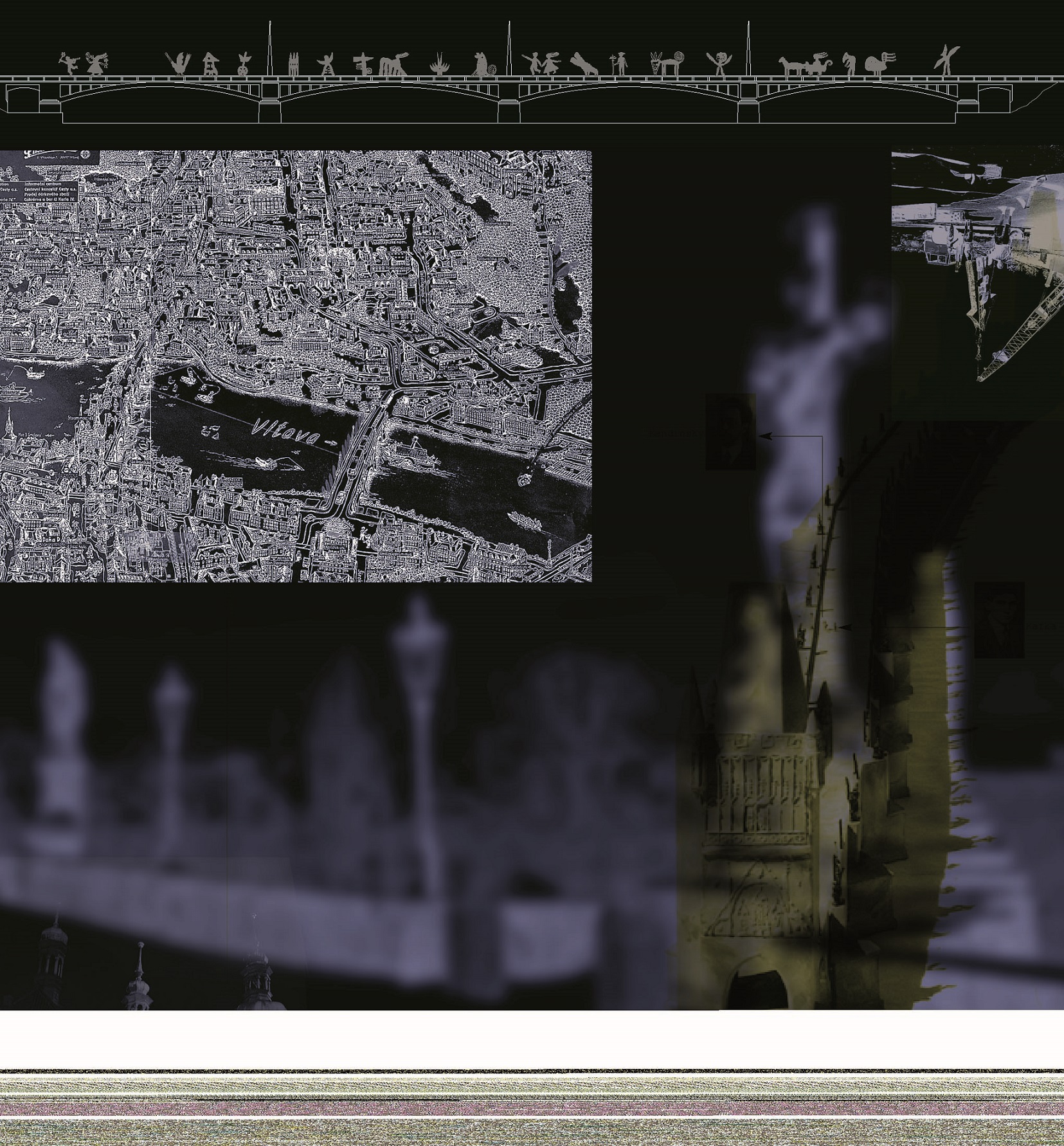Click the bird silhouette with raised wing
The width and height of the screenshot is (1064, 1146).
tap(178, 64)
